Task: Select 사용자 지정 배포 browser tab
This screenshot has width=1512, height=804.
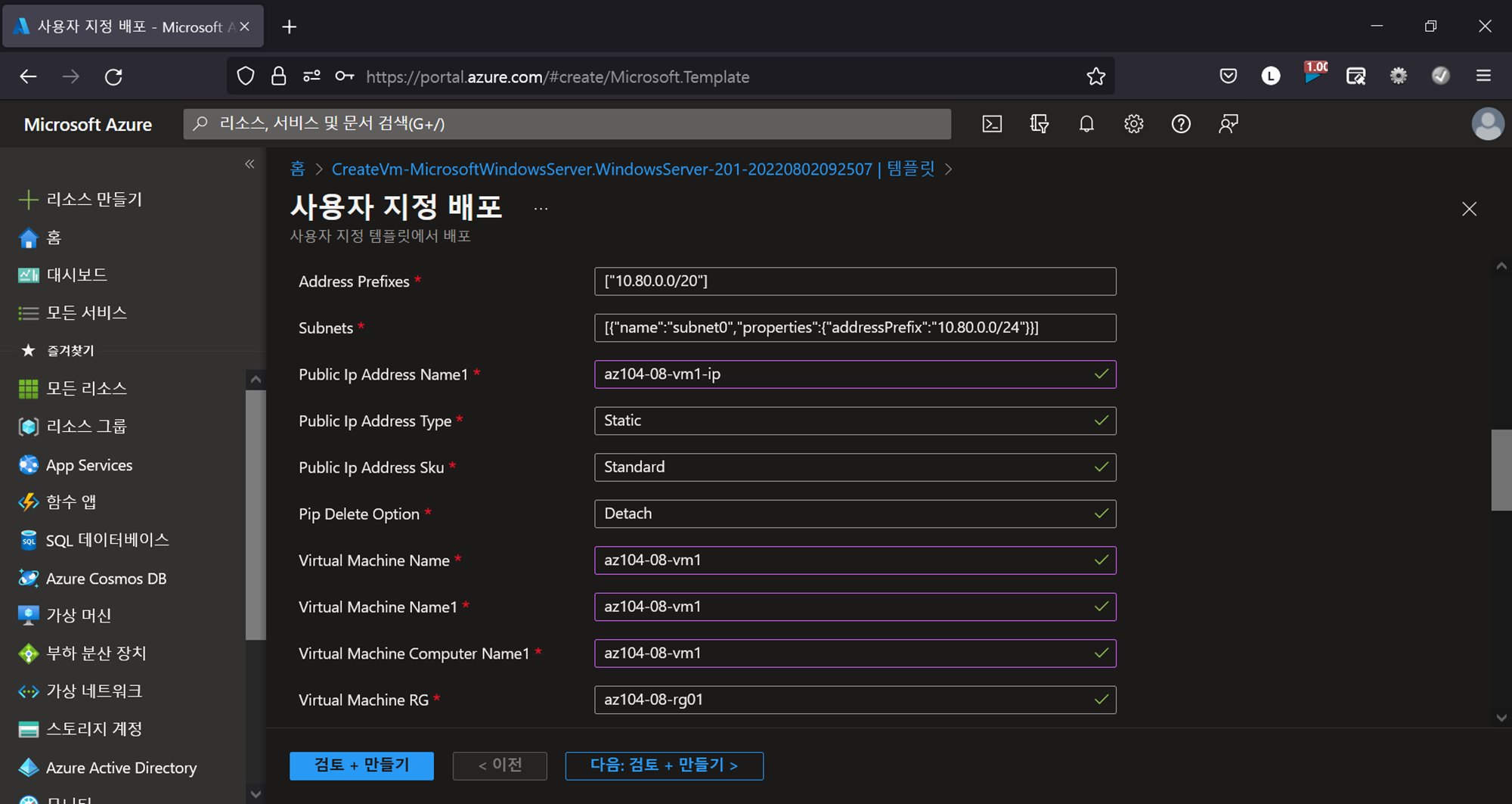Action: [133, 26]
